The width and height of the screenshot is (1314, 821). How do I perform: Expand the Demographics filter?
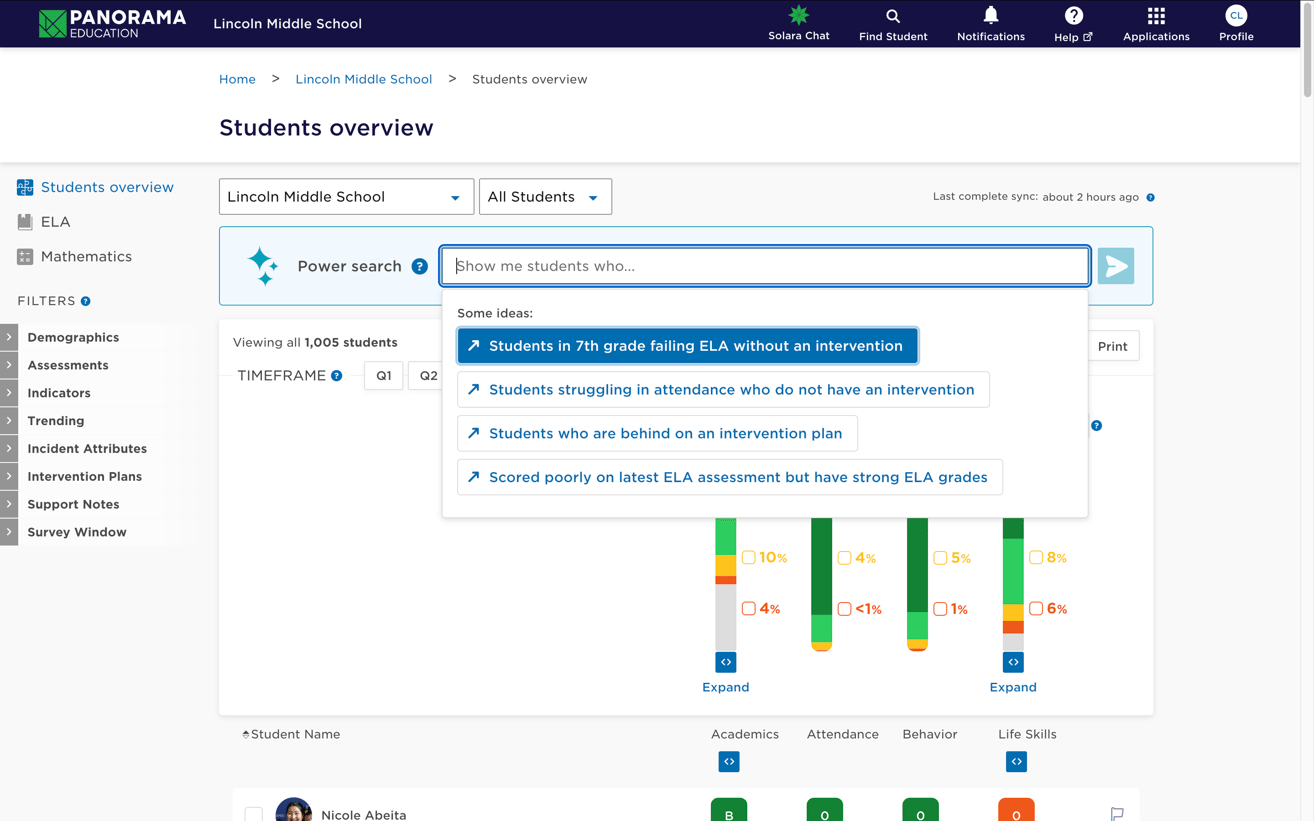pyautogui.click(x=73, y=338)
